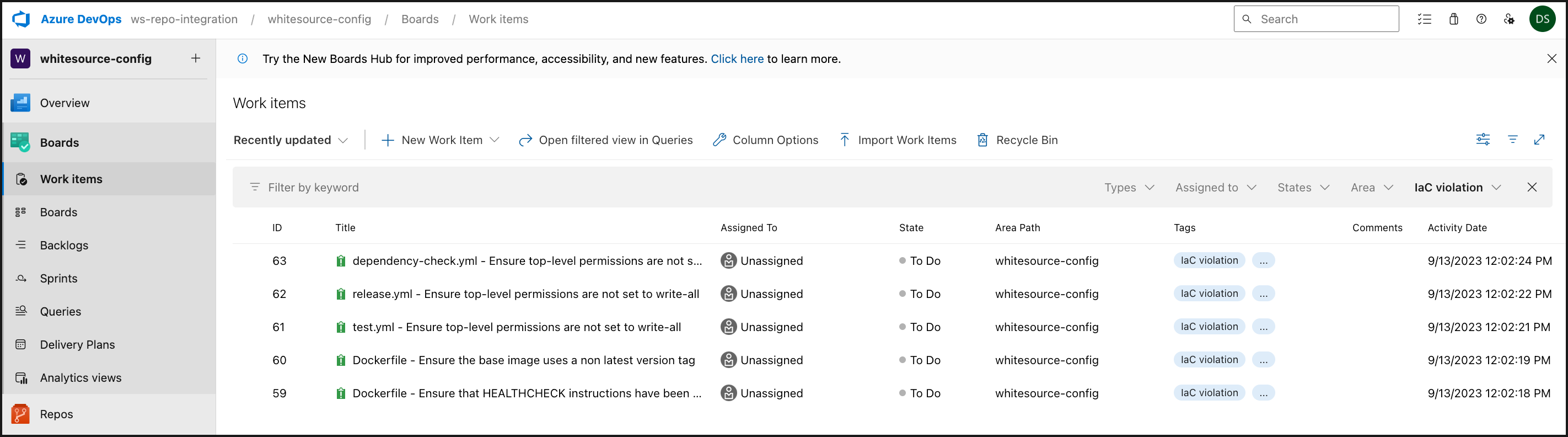Open the States filter dropdown

tap(1303, 188)
